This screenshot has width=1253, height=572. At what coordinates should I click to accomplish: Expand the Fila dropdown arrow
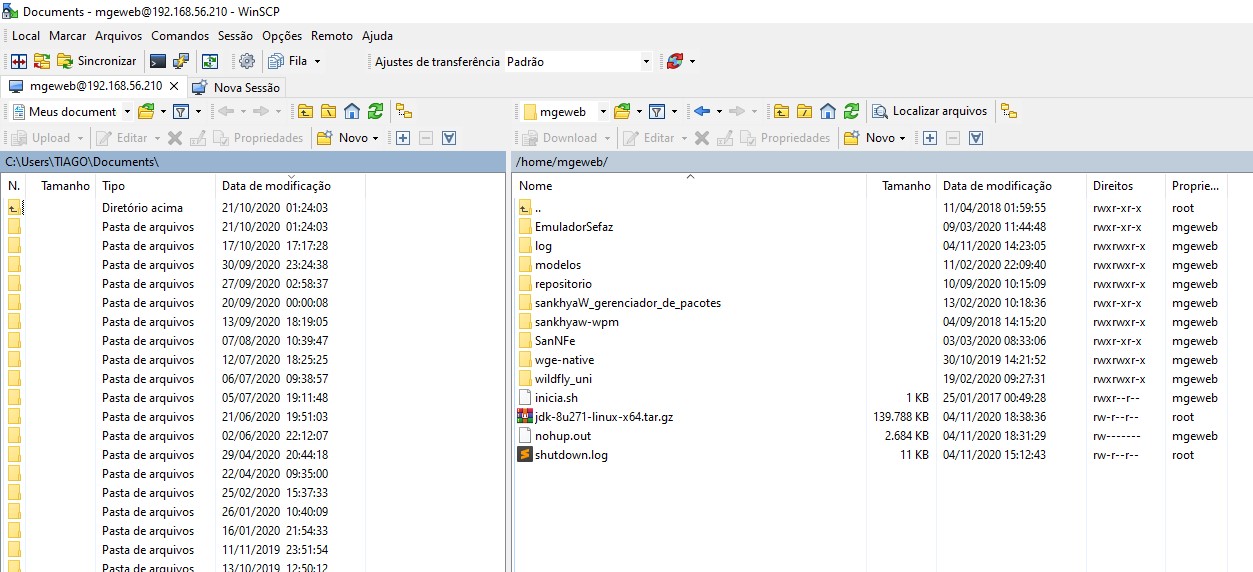point(318,61)
